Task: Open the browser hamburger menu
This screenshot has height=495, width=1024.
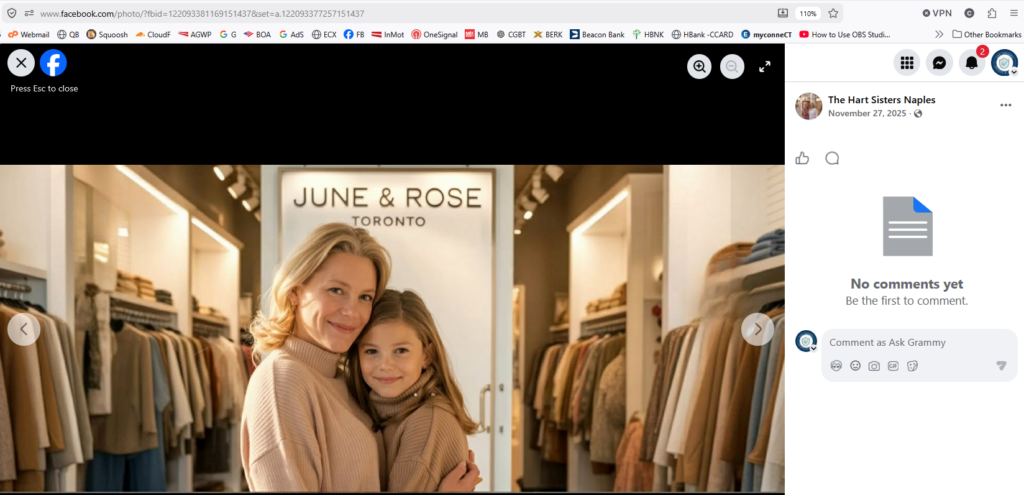Action: click(x=1014, y=13)
